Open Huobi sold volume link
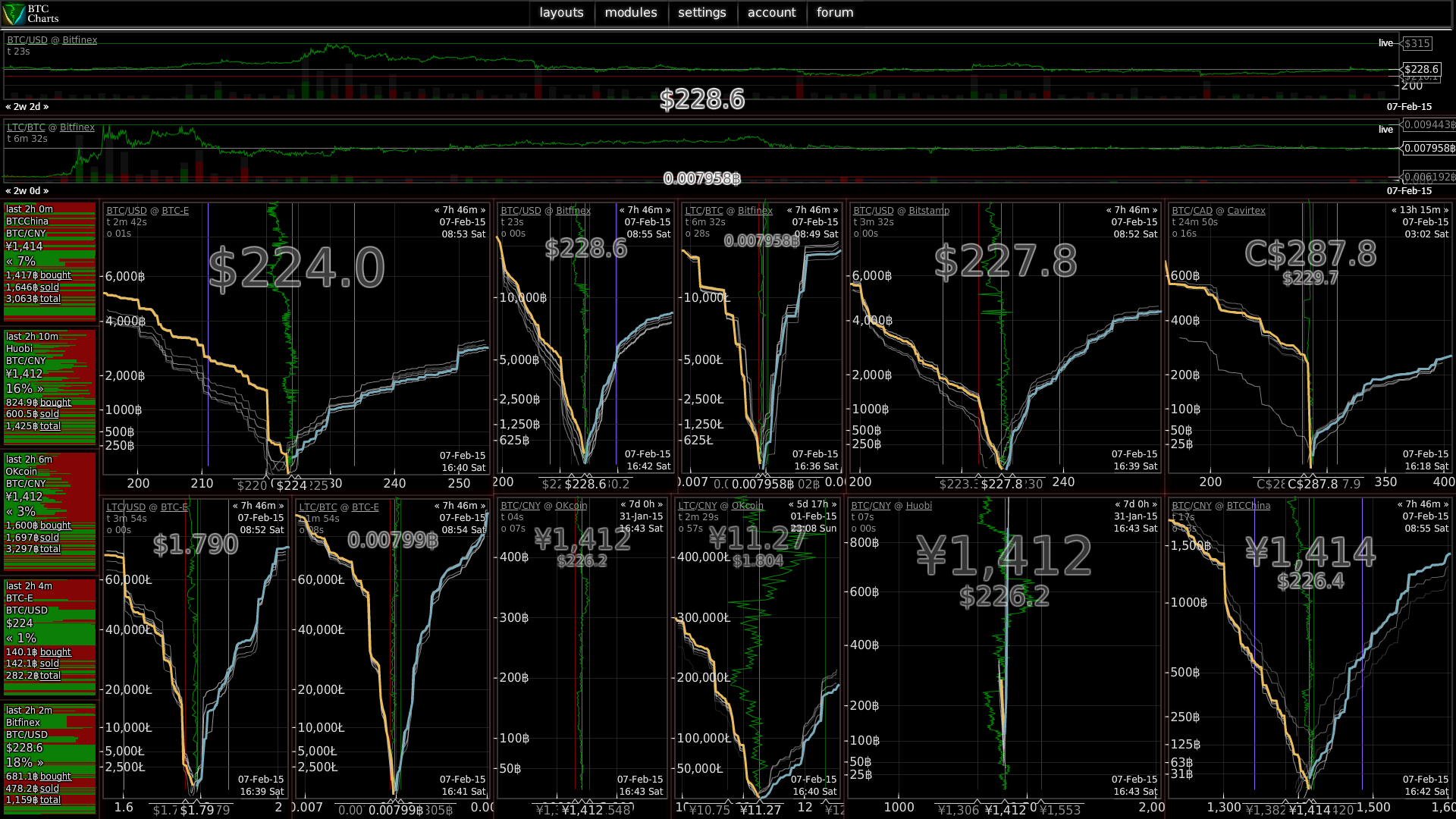 click(49, 414)
